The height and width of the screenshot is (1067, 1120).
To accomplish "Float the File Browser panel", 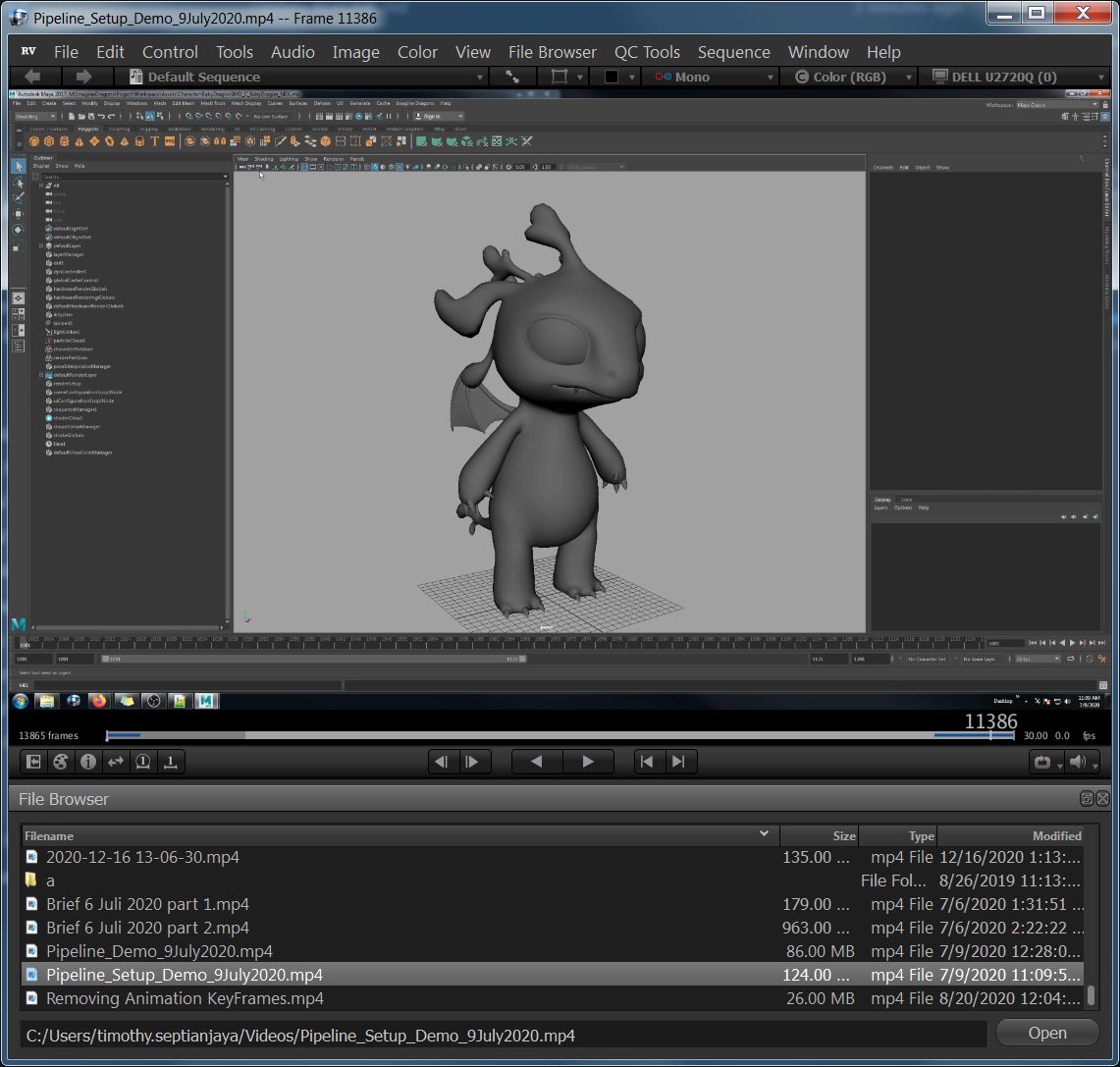I will coord(1087,799).
